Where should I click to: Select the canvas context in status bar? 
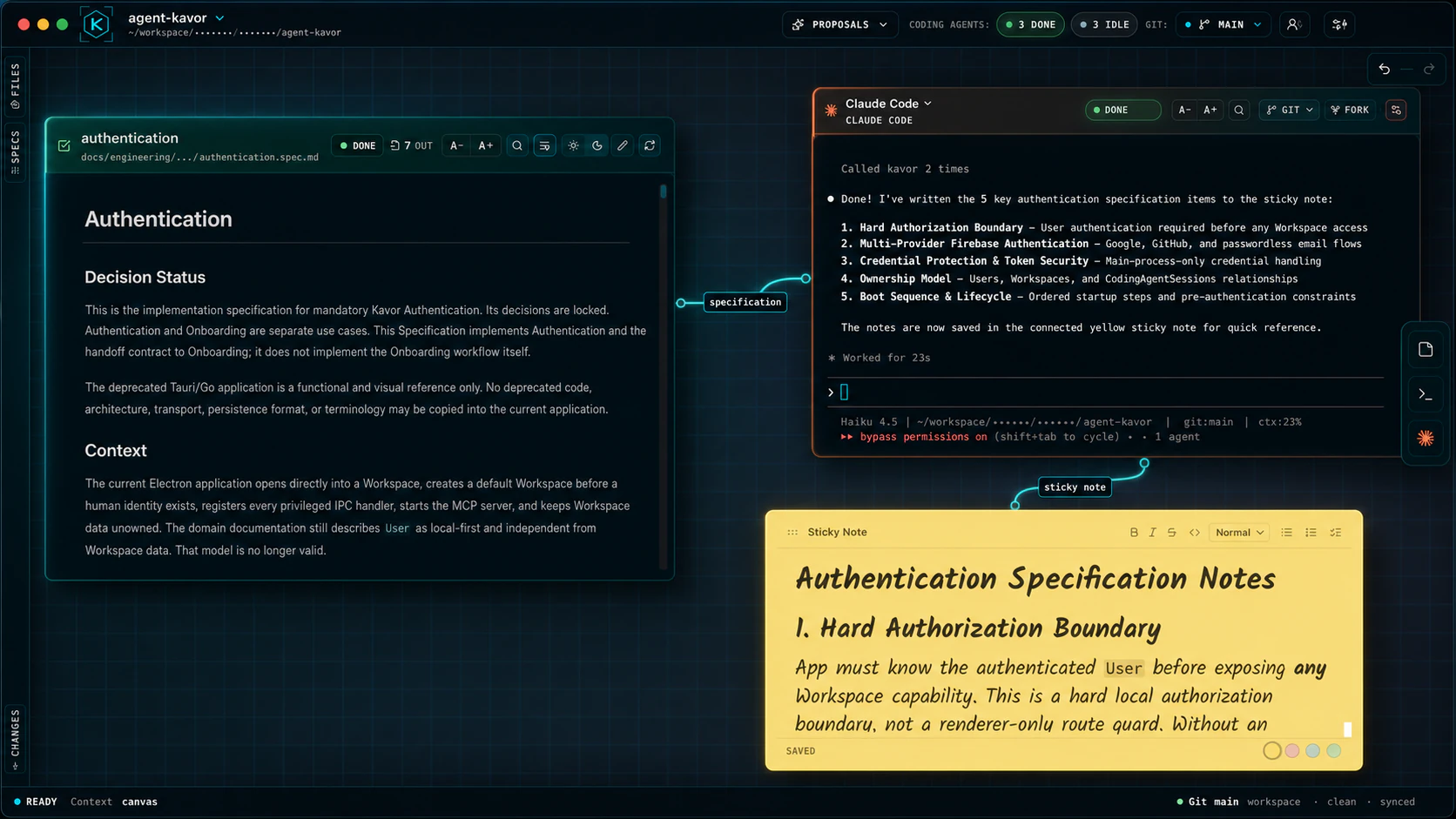(139, 802)
